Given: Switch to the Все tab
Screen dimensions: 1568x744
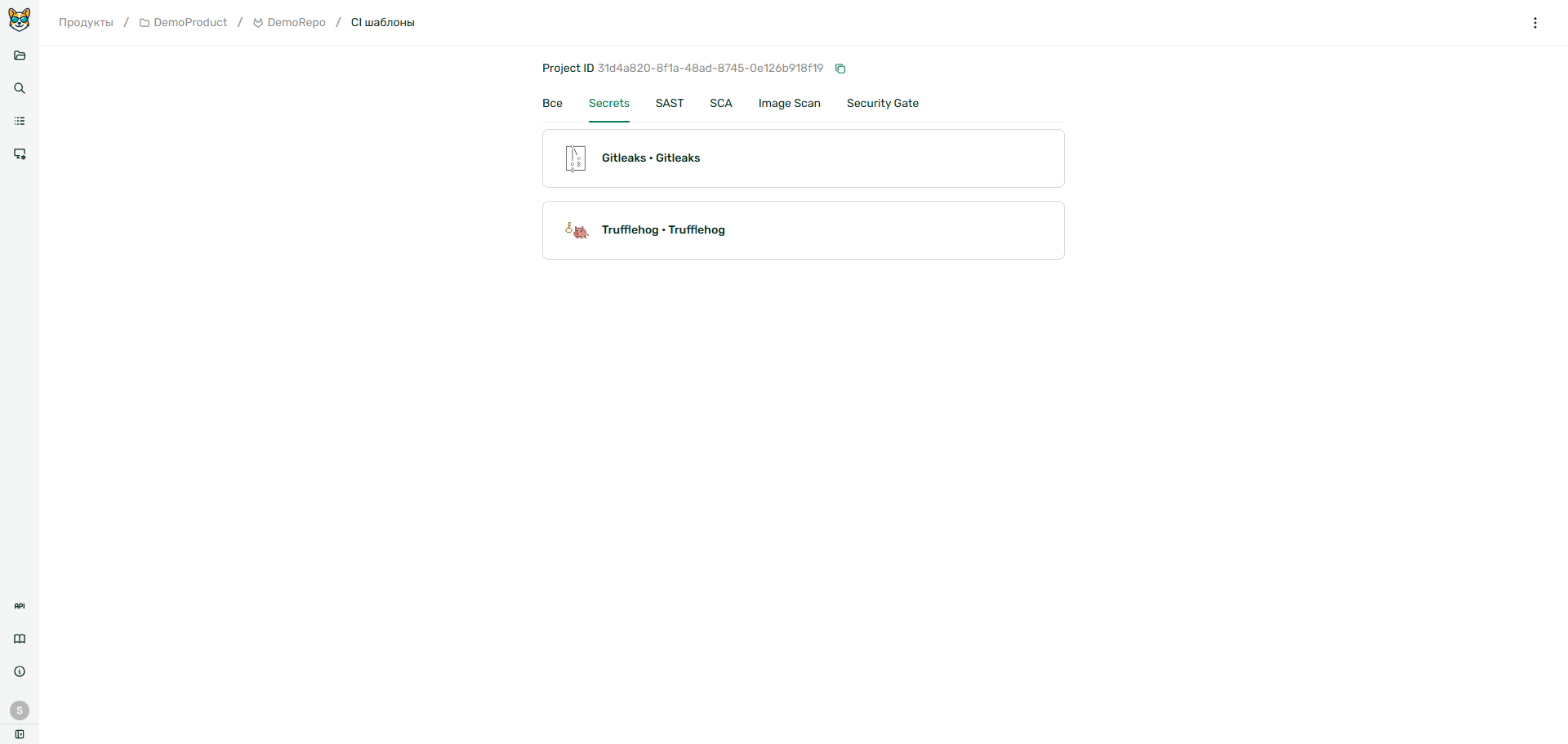Looking at the screenshot, I should click(552, 104).
